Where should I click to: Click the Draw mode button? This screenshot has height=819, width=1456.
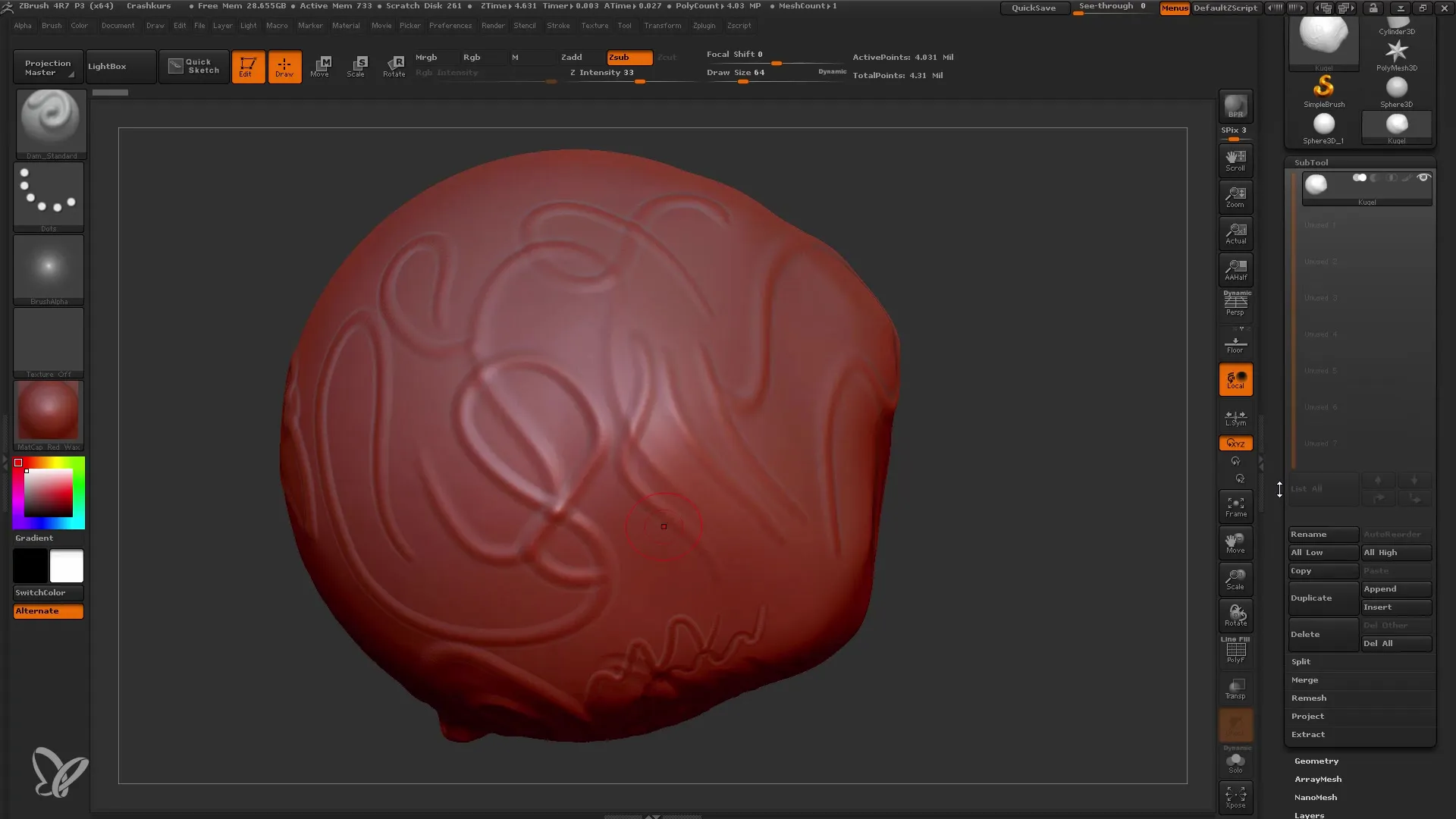click(x=284, y=66)
